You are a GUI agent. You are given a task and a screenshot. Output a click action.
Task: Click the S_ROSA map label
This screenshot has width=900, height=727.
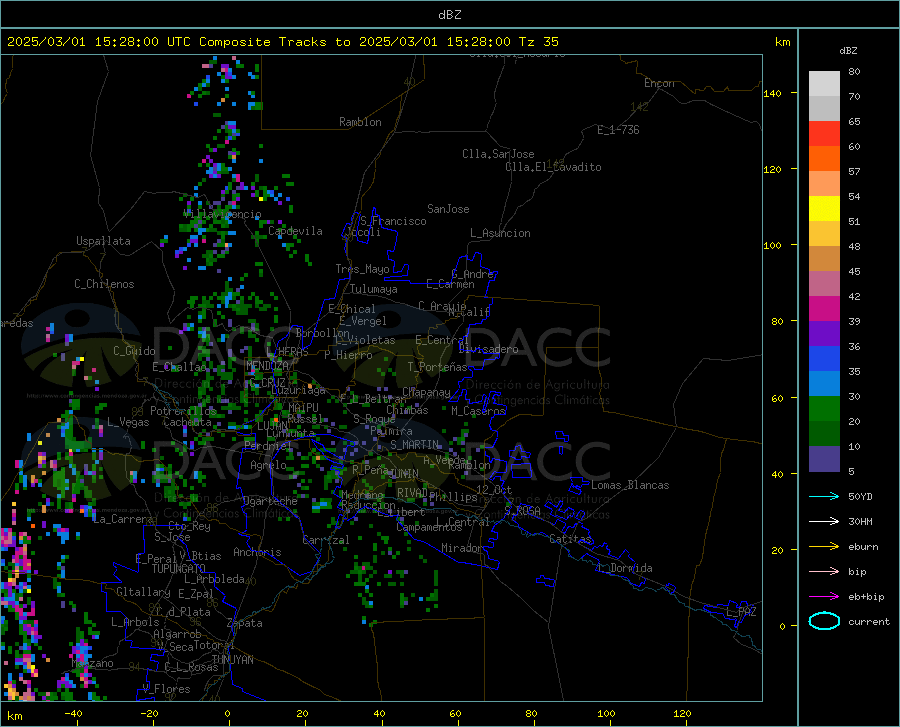pos(522,510)
